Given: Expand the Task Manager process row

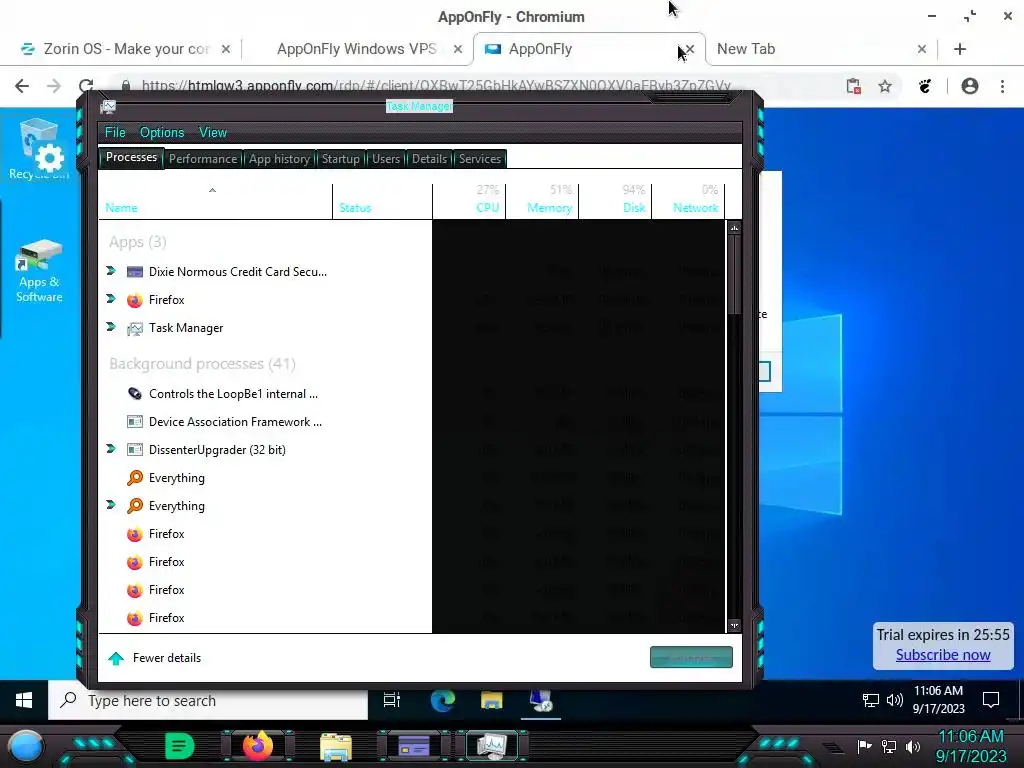Looking at the screenshot, I should pyautogui.click(x=111, y=327).
